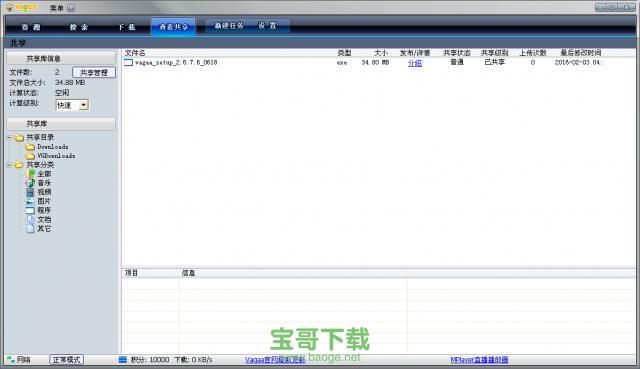
Task: Switch to the 下载 tab
Action: point(127,27)
